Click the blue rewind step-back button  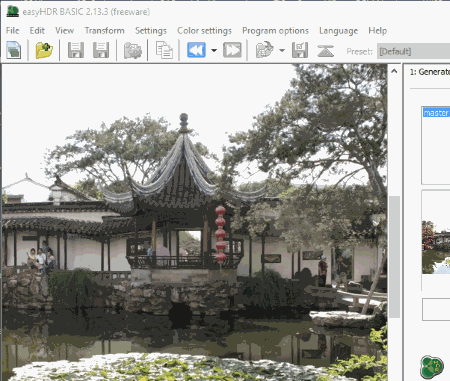coord(196,50)
